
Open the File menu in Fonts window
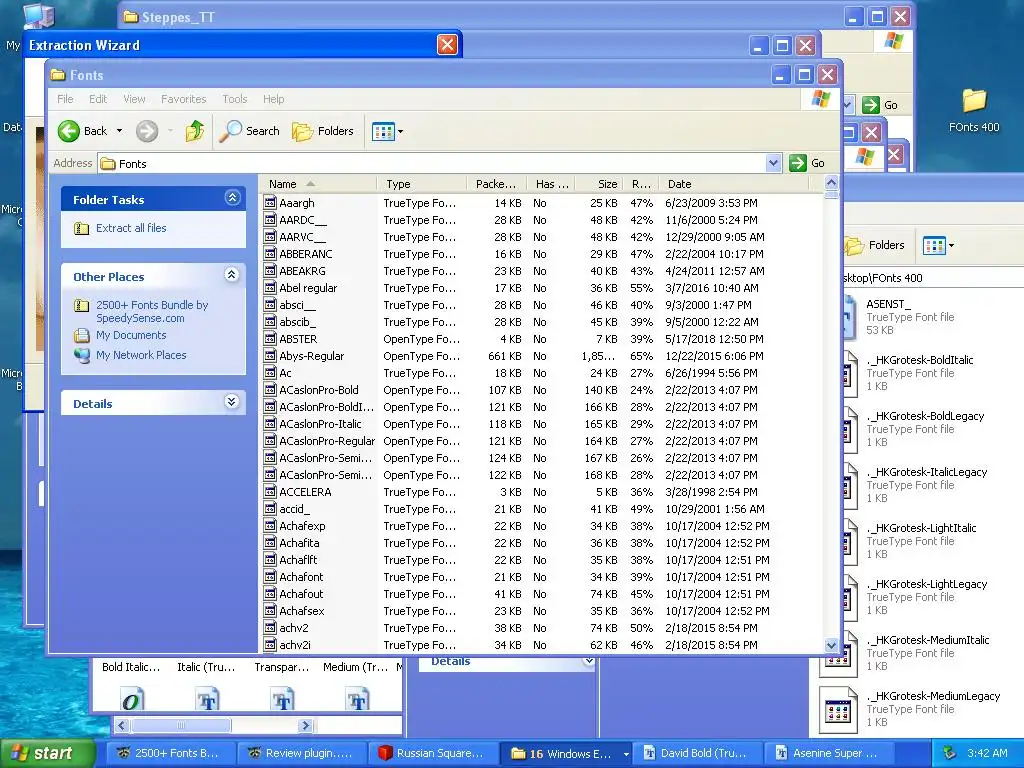pos(65,99)
